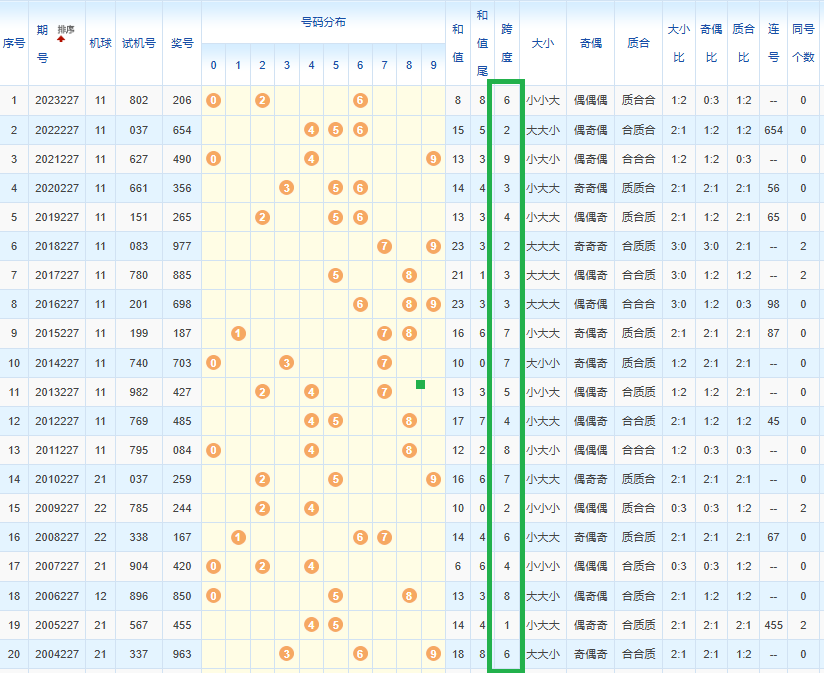Click orange ball 9 in row 2021227
The width and height of the screenshot is (824, 673).
click(x=433, y=159)
